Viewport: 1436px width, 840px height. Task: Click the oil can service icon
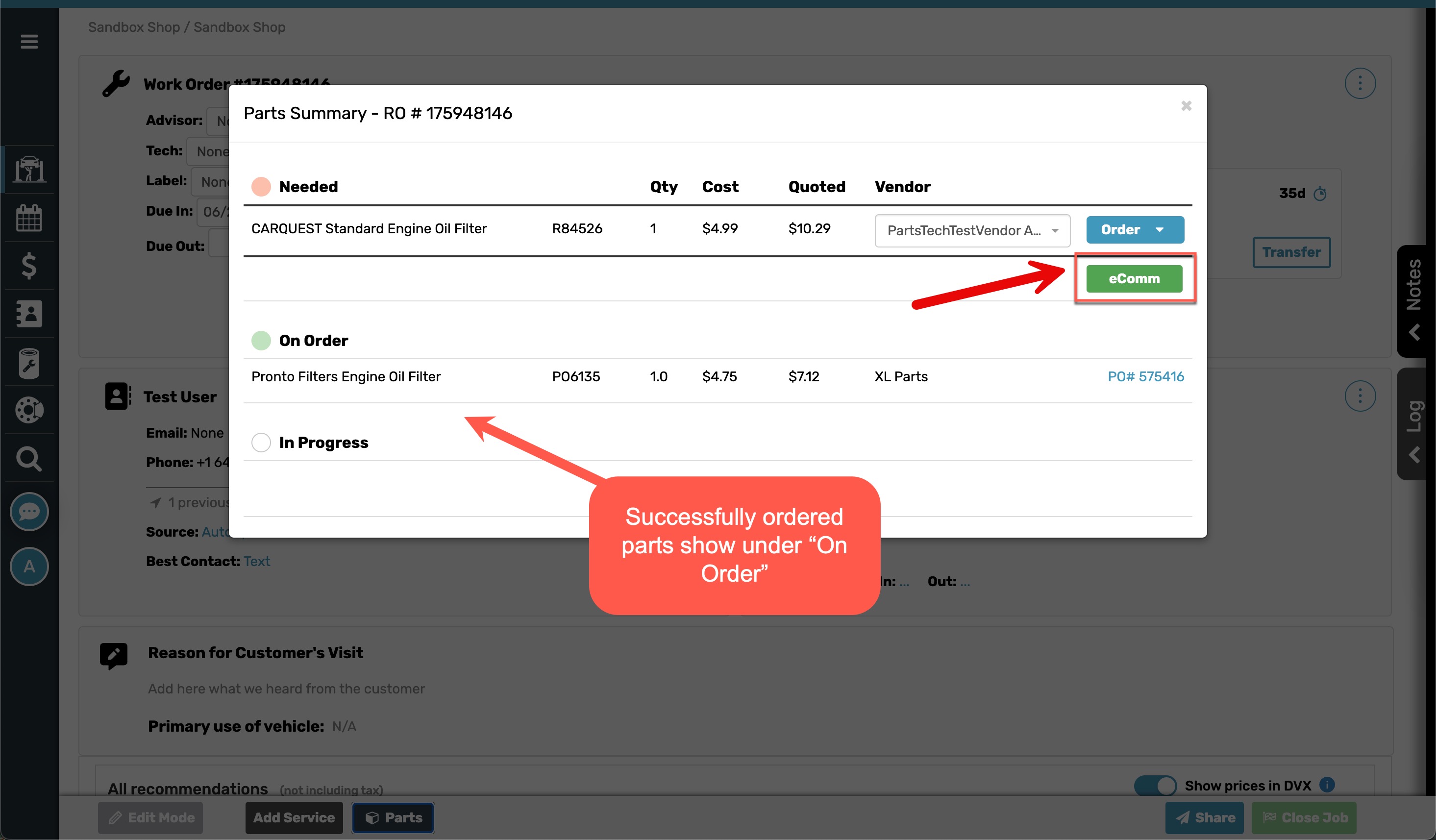point(29,363)
